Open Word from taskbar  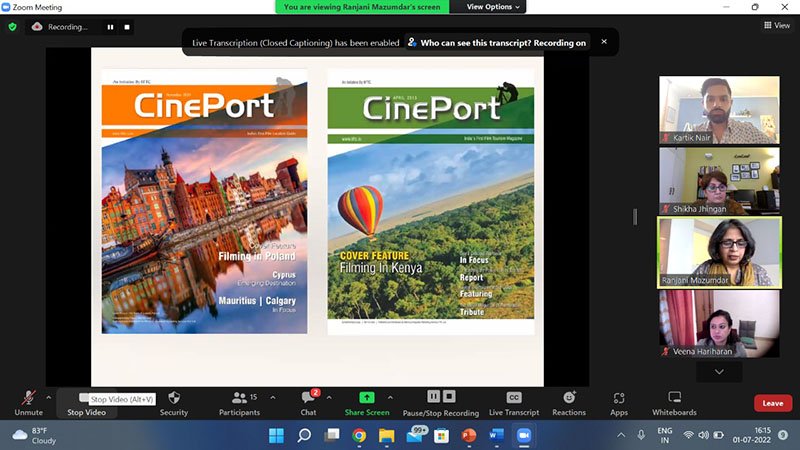point(496,435)
